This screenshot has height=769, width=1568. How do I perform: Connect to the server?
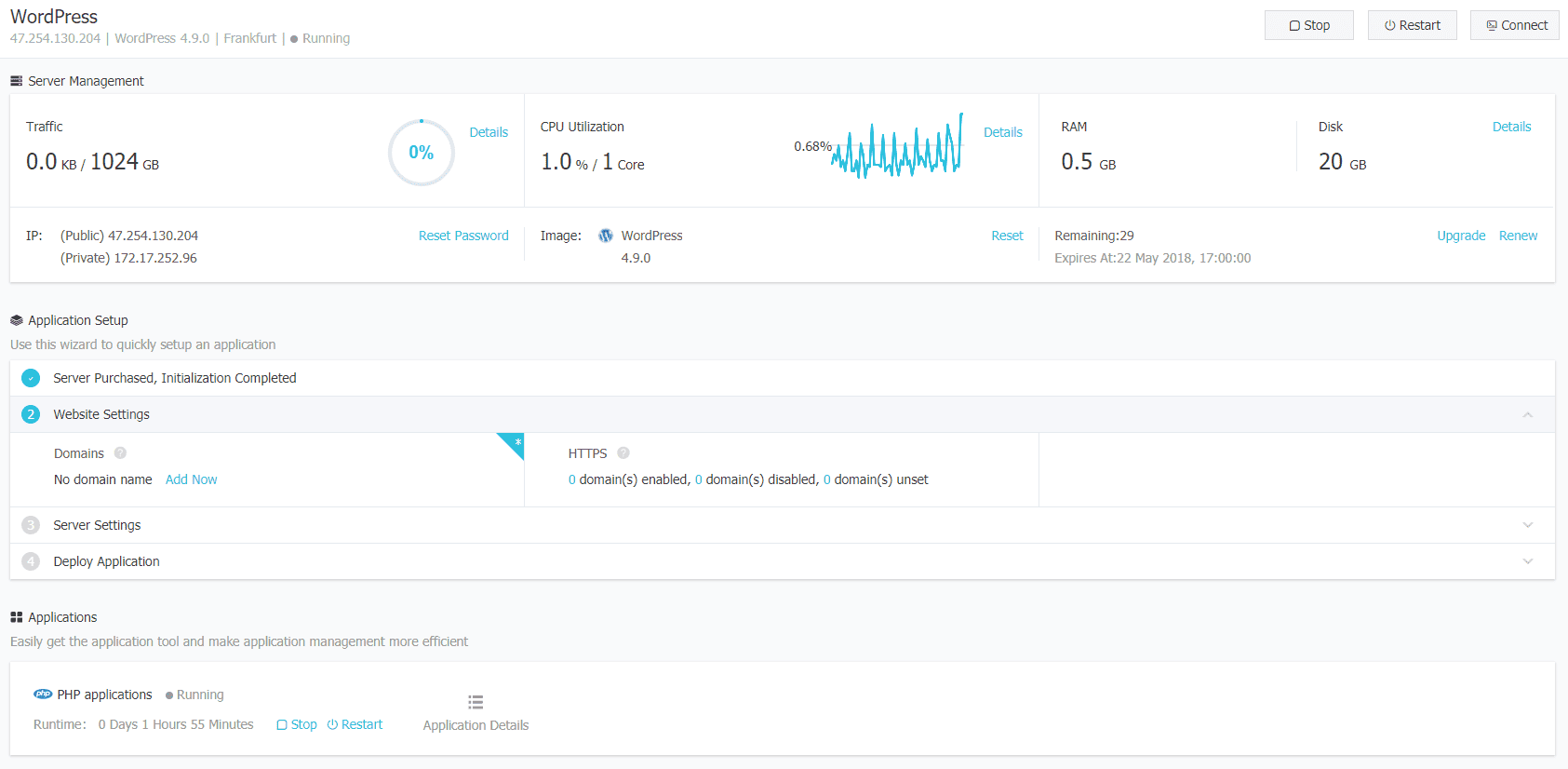1515,25
